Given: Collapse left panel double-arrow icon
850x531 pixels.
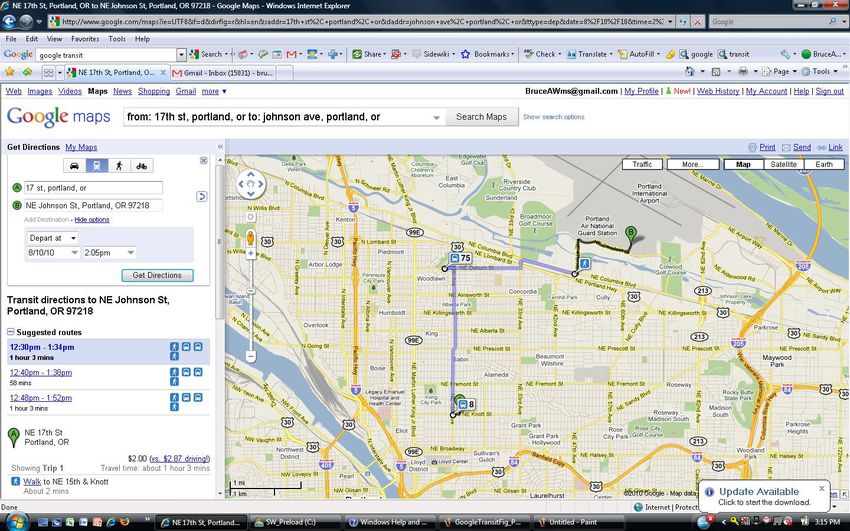Looking at the screenshot, I should pos(220,147).
